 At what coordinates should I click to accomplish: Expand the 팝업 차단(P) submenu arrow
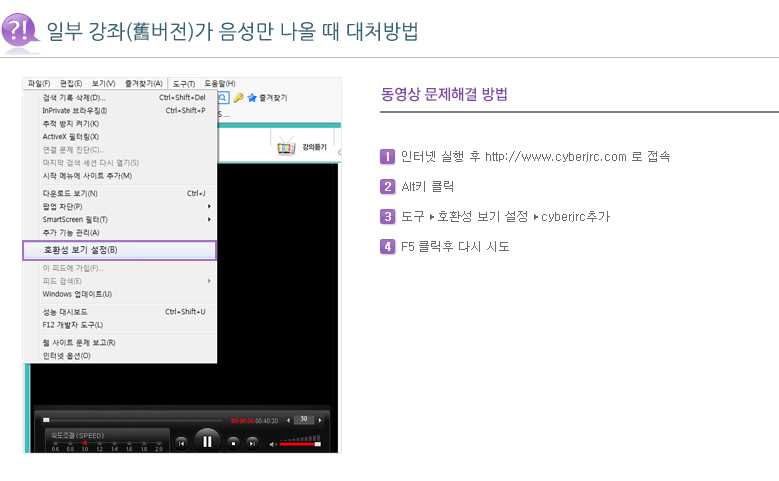[x=209, y=206]
